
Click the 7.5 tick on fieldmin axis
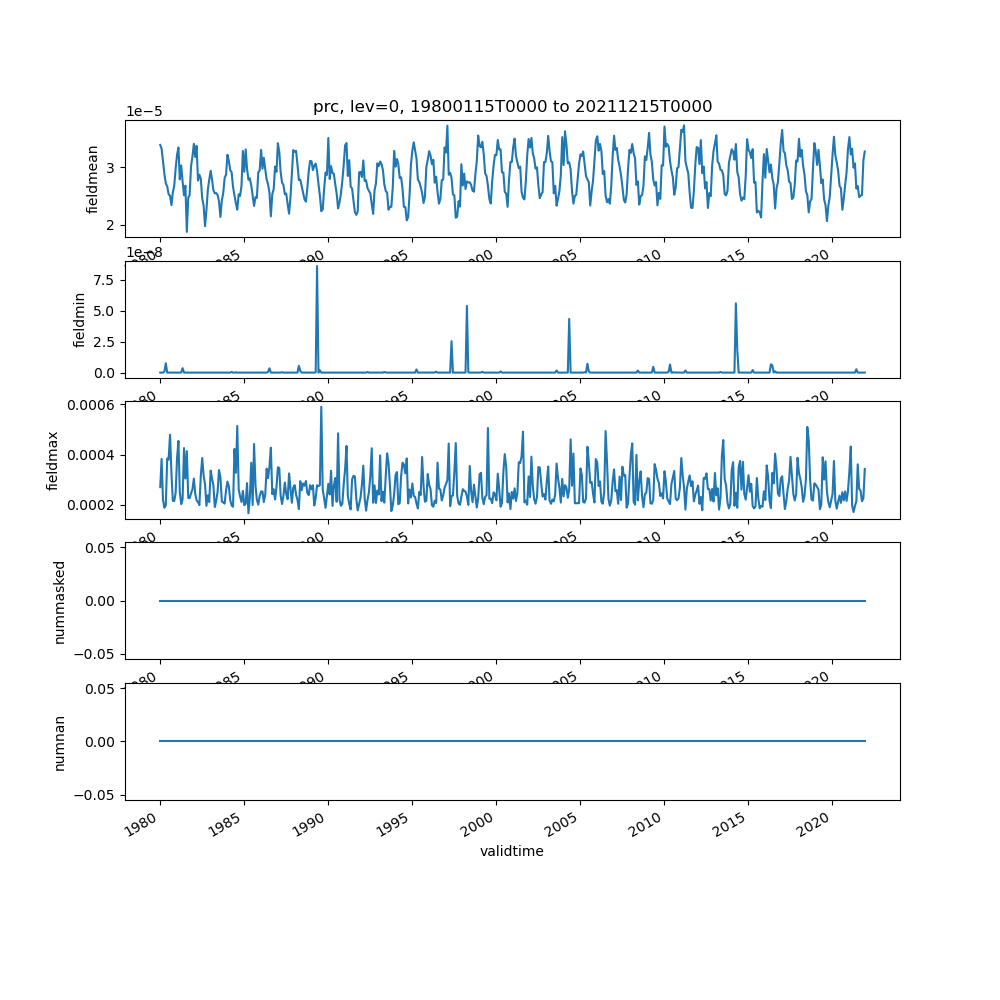[104, 280]
